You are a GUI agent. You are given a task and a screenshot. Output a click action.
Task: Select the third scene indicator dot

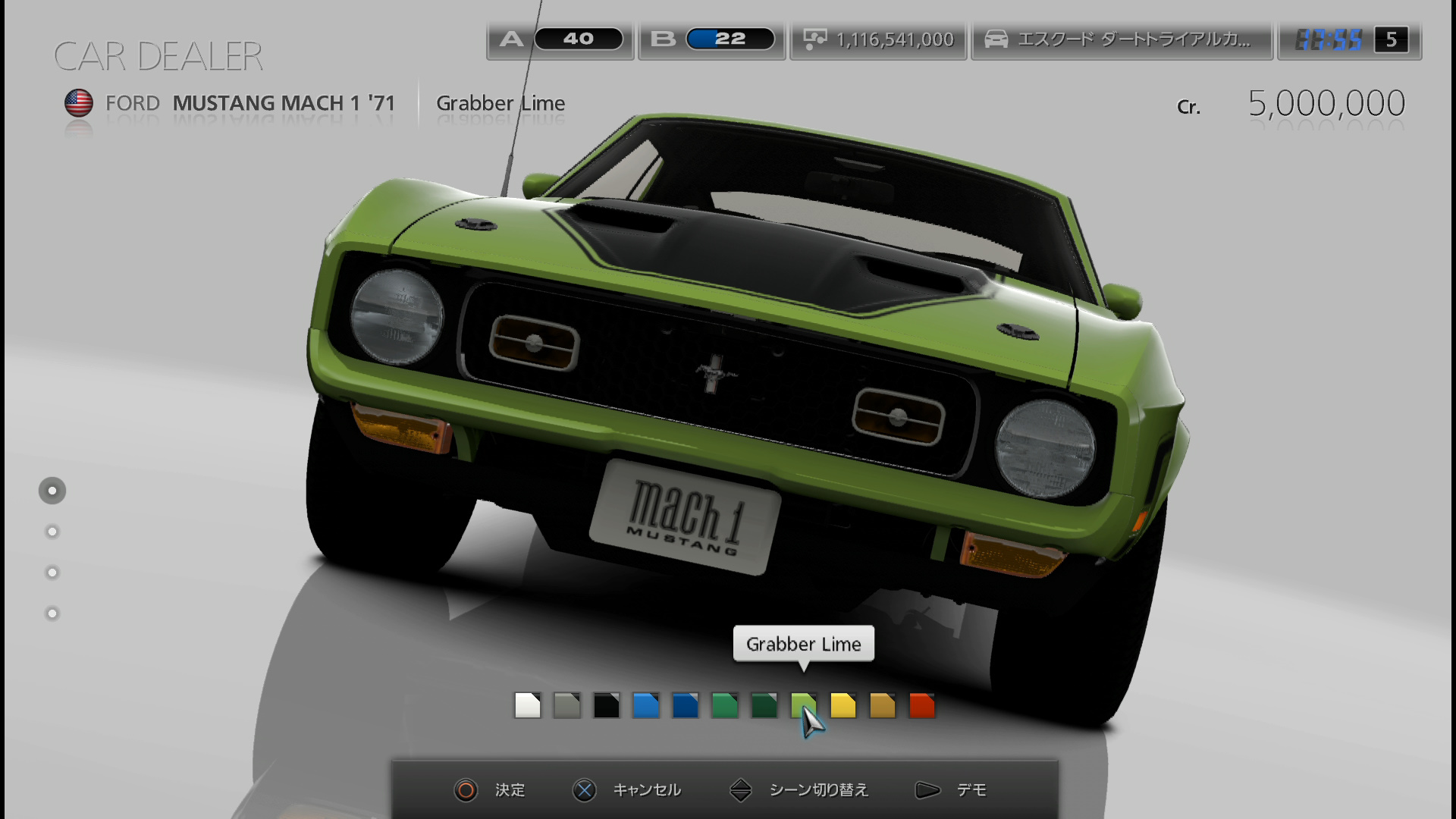52,573
